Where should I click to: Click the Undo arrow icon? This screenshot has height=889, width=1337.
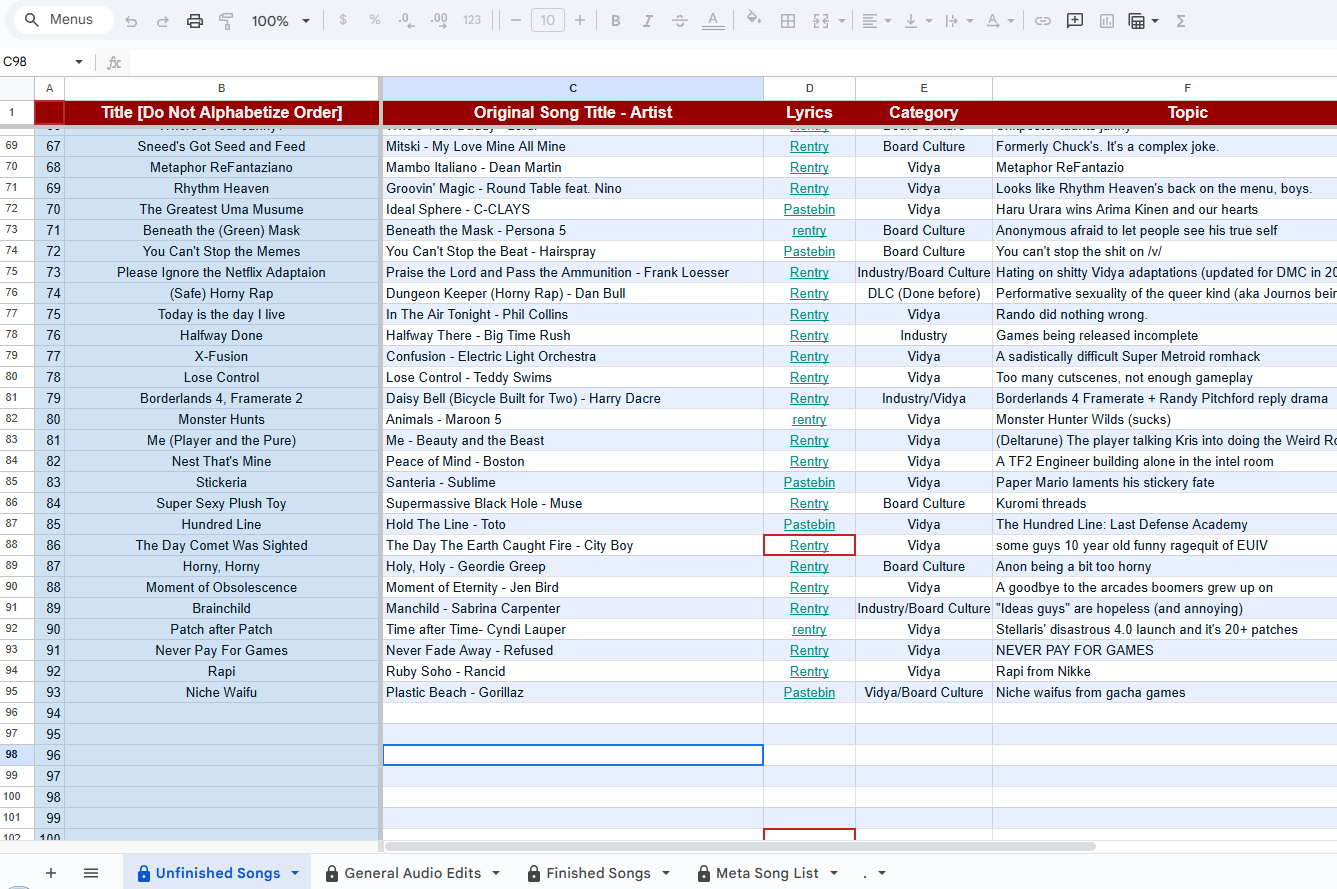coord(131,21)
